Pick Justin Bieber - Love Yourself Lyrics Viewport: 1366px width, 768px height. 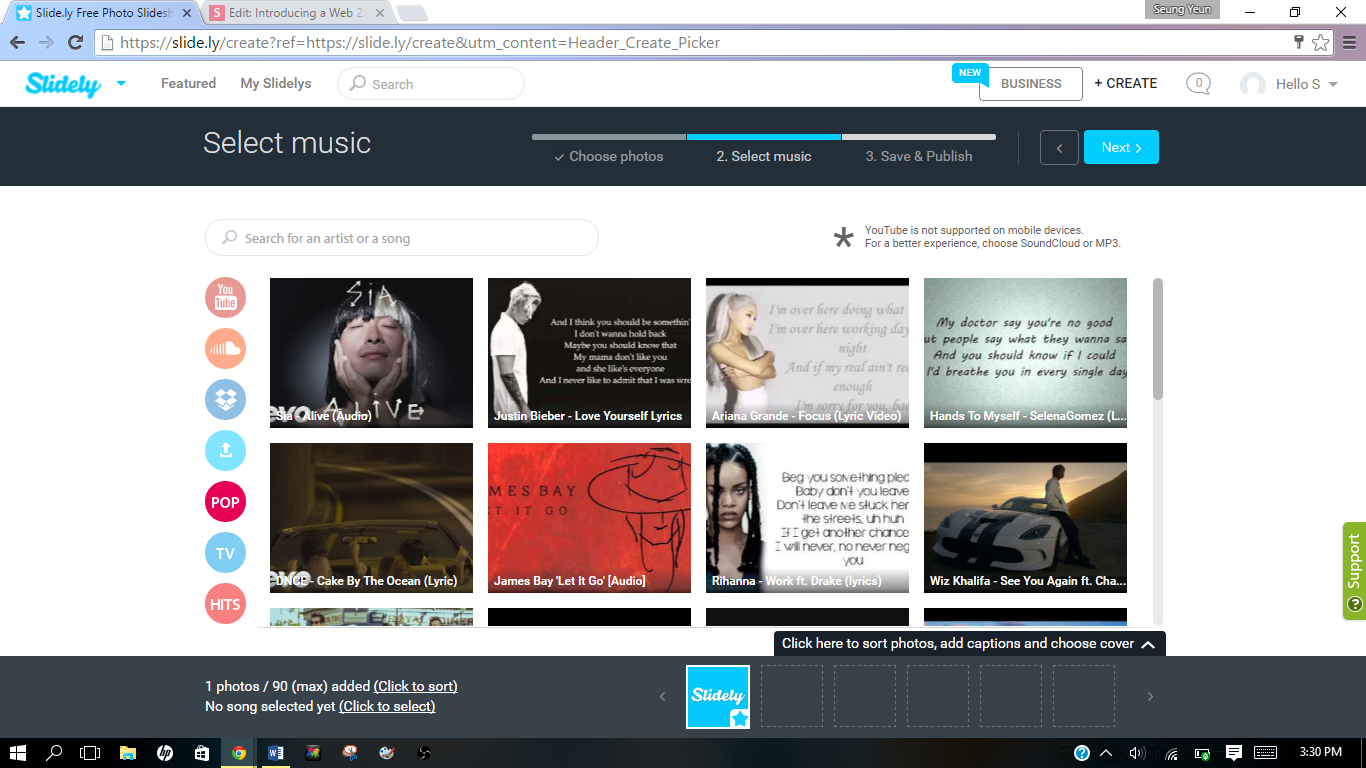point(589,353)
